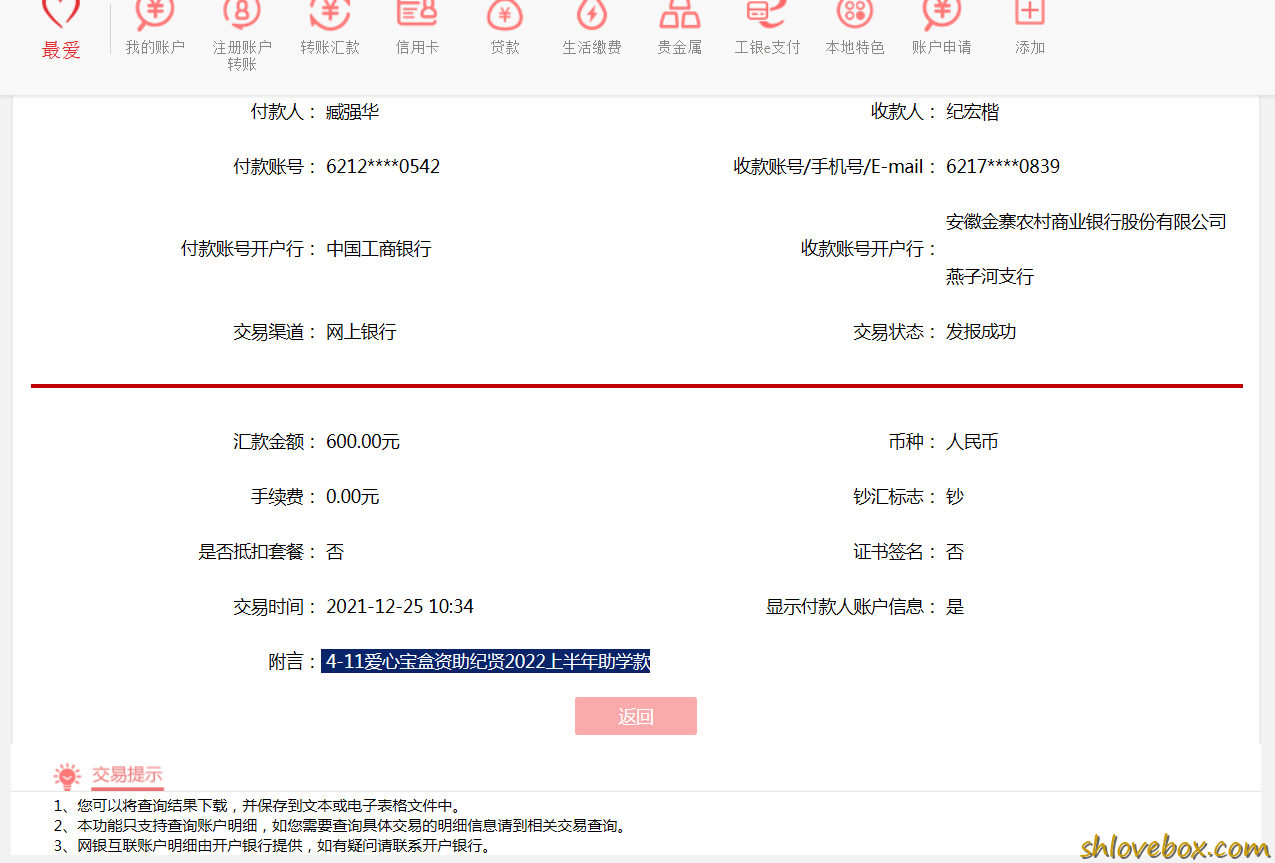Image resolution: width=1275 pixels, height=863 pixels.
Task: Click the 交易时间 label
Action: tap(275, 607)
